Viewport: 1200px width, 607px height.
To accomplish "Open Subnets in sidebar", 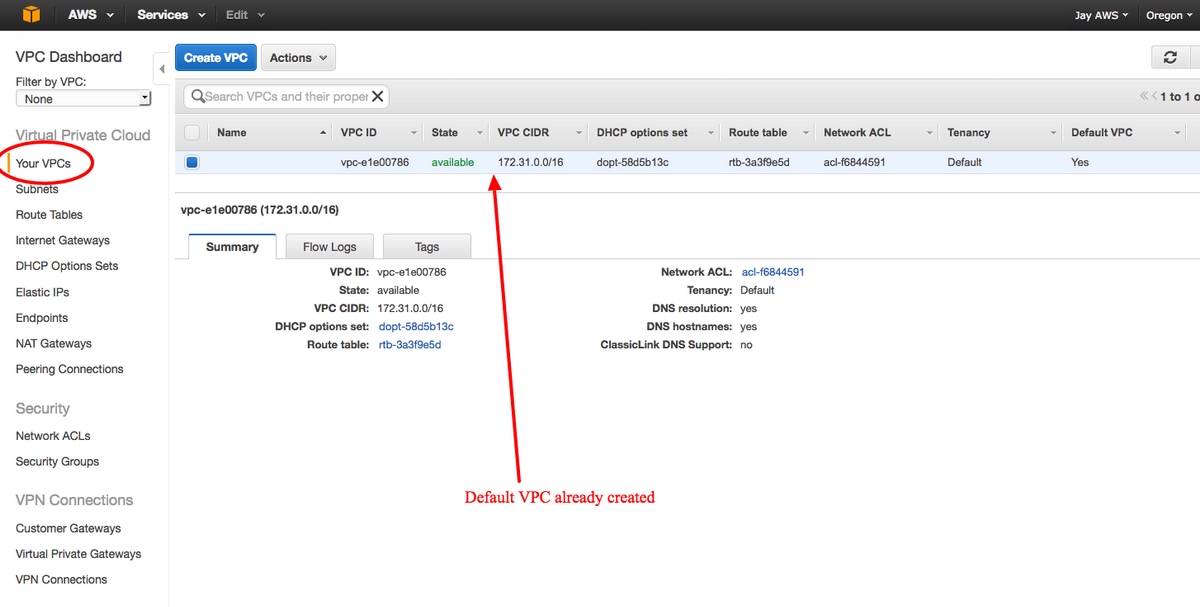I will [x=37, y=189].
